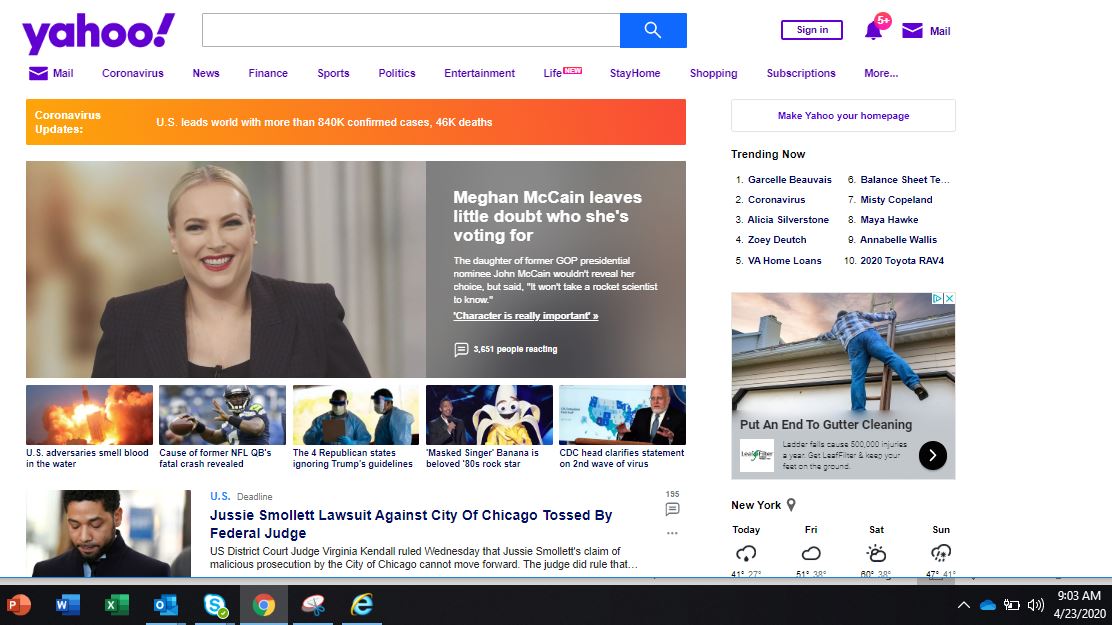Open the 'Masked Singer' Banana thumbnail story
Viewport: 1112px width, 625px height.
point(489,415)
